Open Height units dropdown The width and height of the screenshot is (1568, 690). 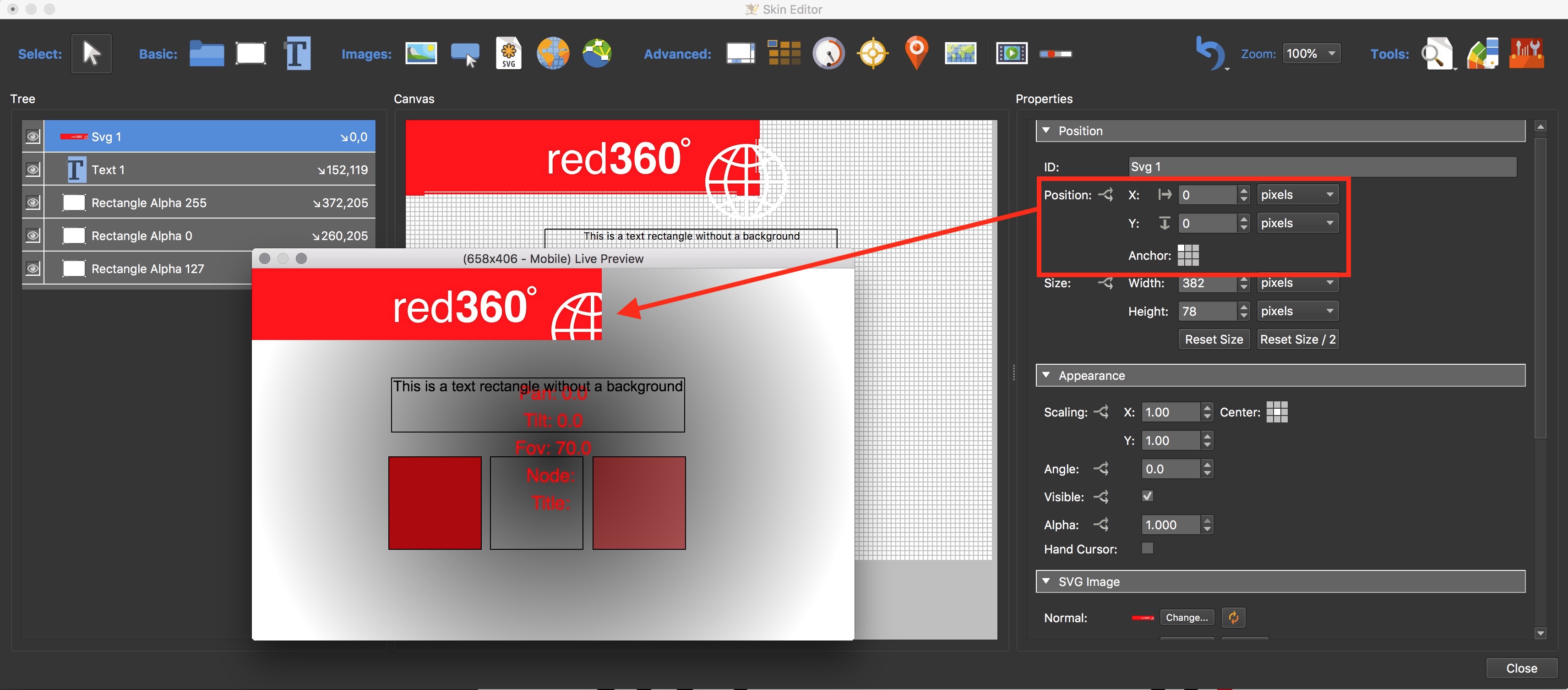1298,311
